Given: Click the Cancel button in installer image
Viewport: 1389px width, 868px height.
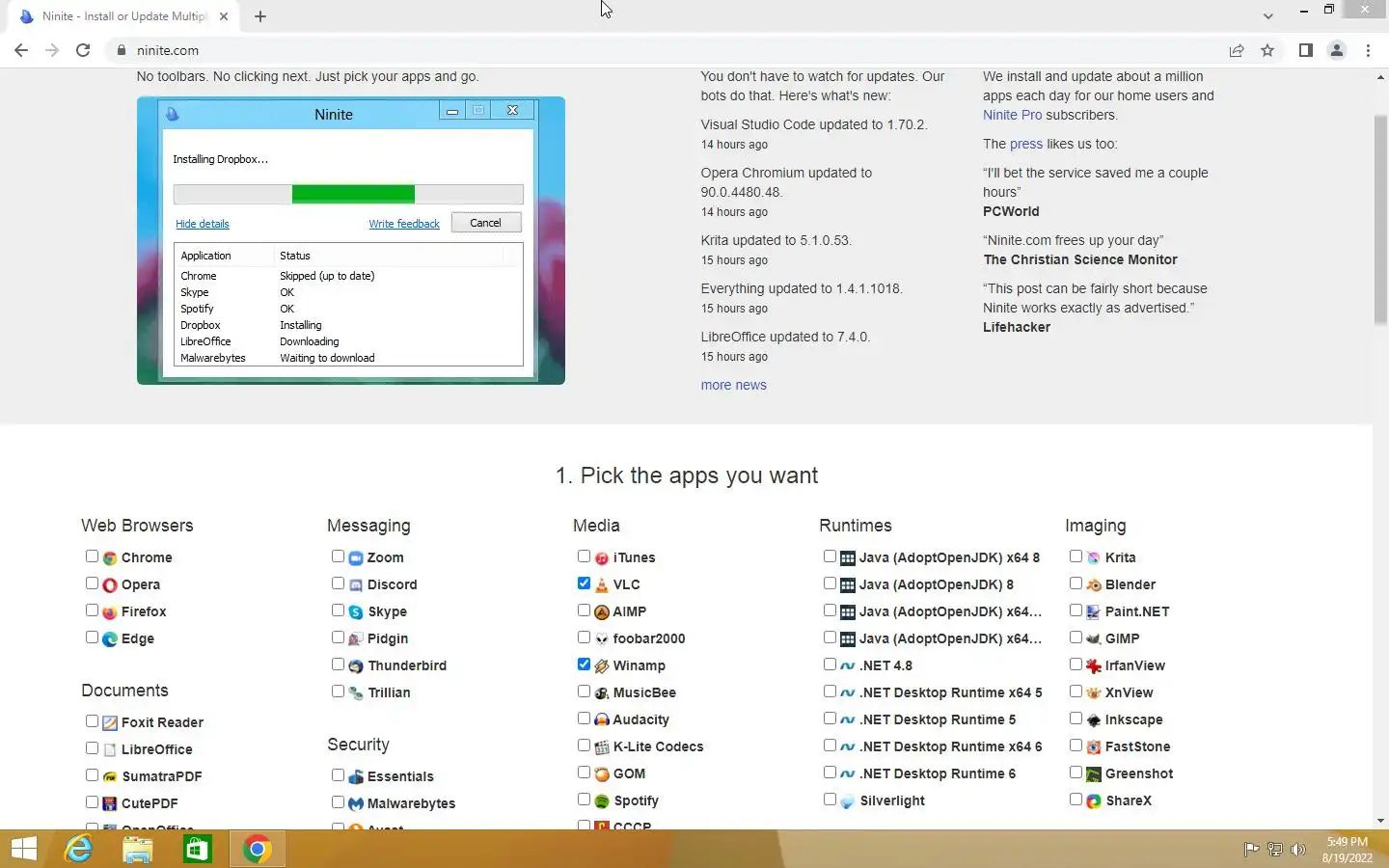Looking at the screenshot, I should click(x=485, y=223).
